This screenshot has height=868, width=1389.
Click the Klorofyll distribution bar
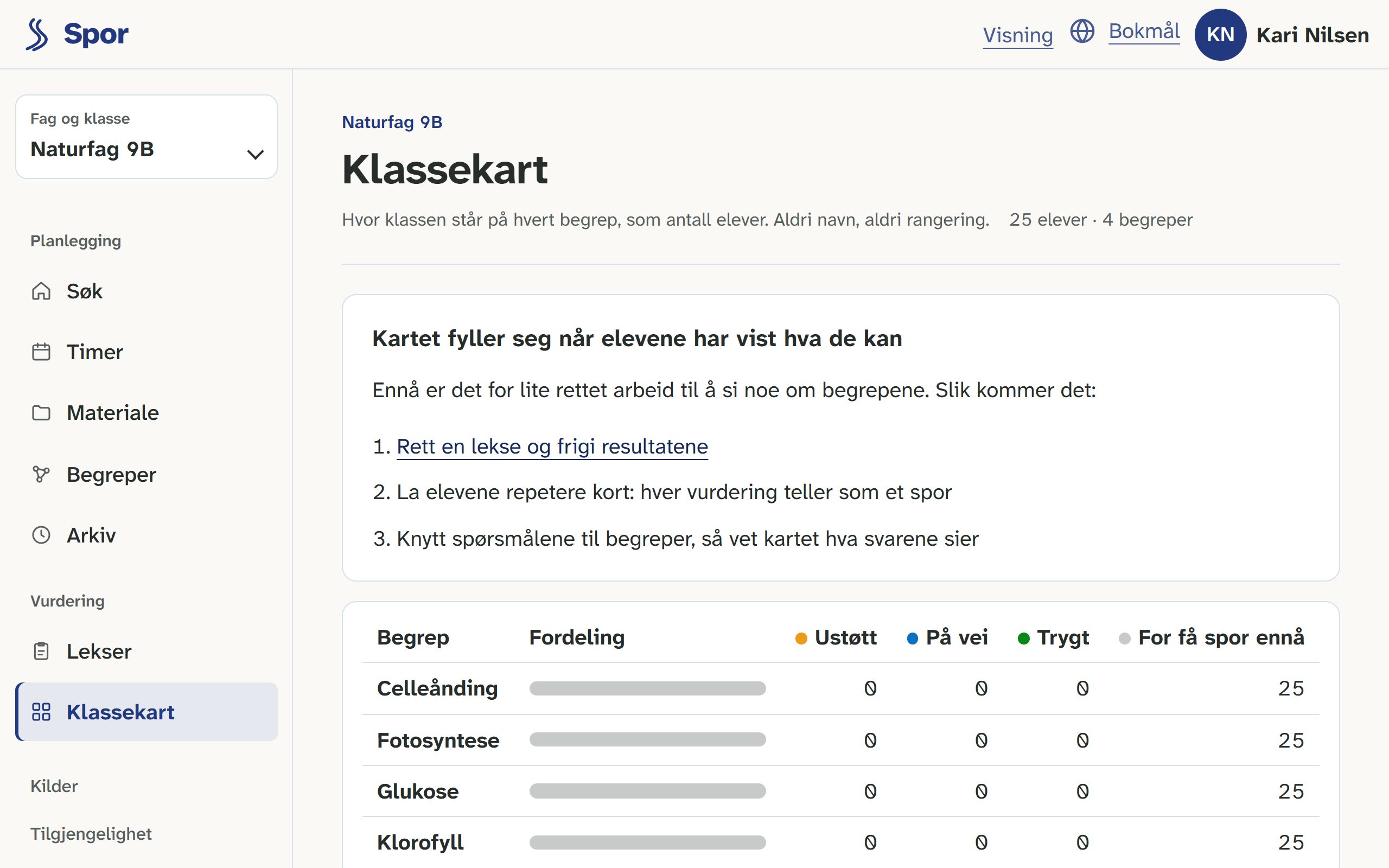647,842
